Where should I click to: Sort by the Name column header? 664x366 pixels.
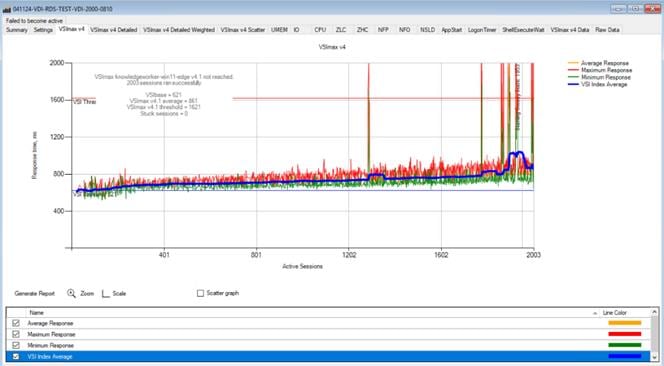coord(36,313)
